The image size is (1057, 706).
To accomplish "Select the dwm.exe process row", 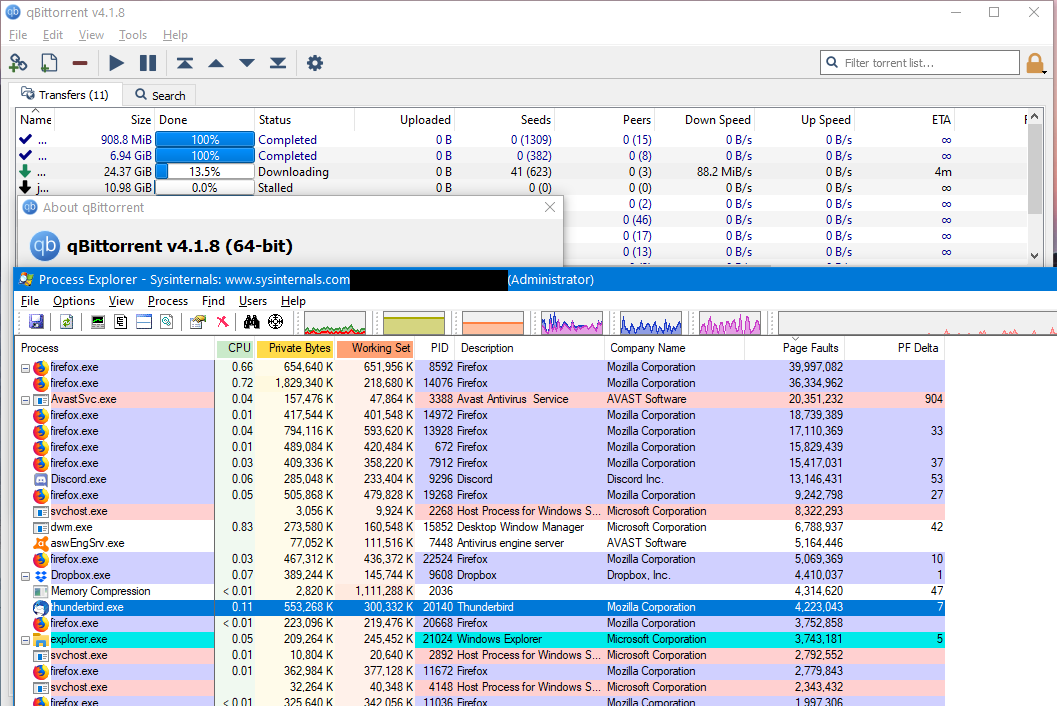I will tap(479, 527).
